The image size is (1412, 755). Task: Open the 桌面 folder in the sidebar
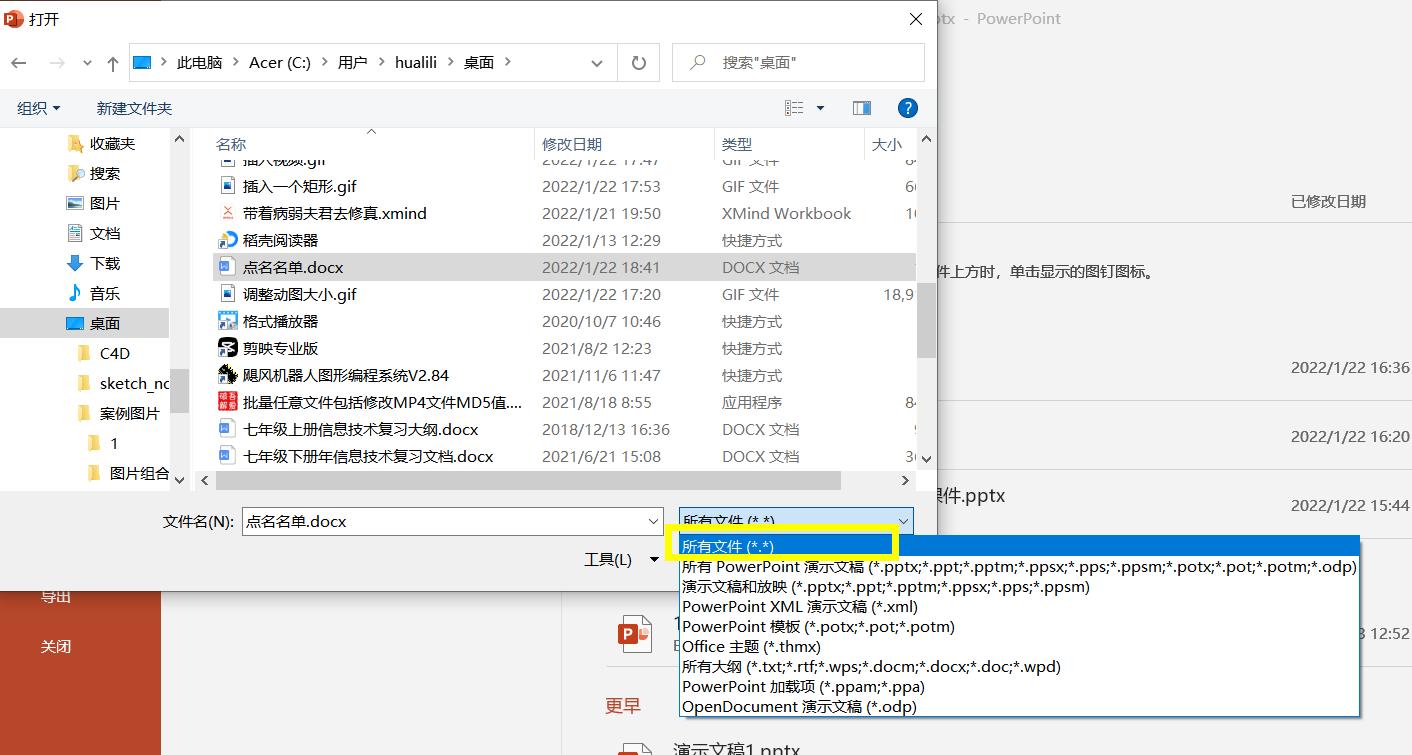106,322
